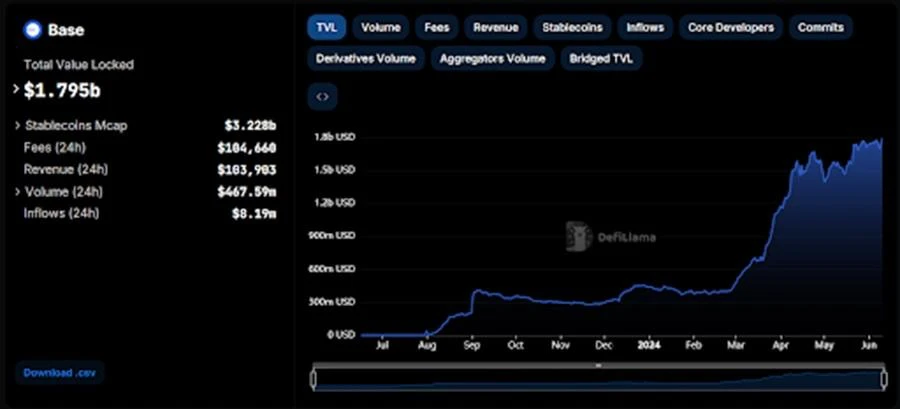Click the Sep x-axis label

471,345
